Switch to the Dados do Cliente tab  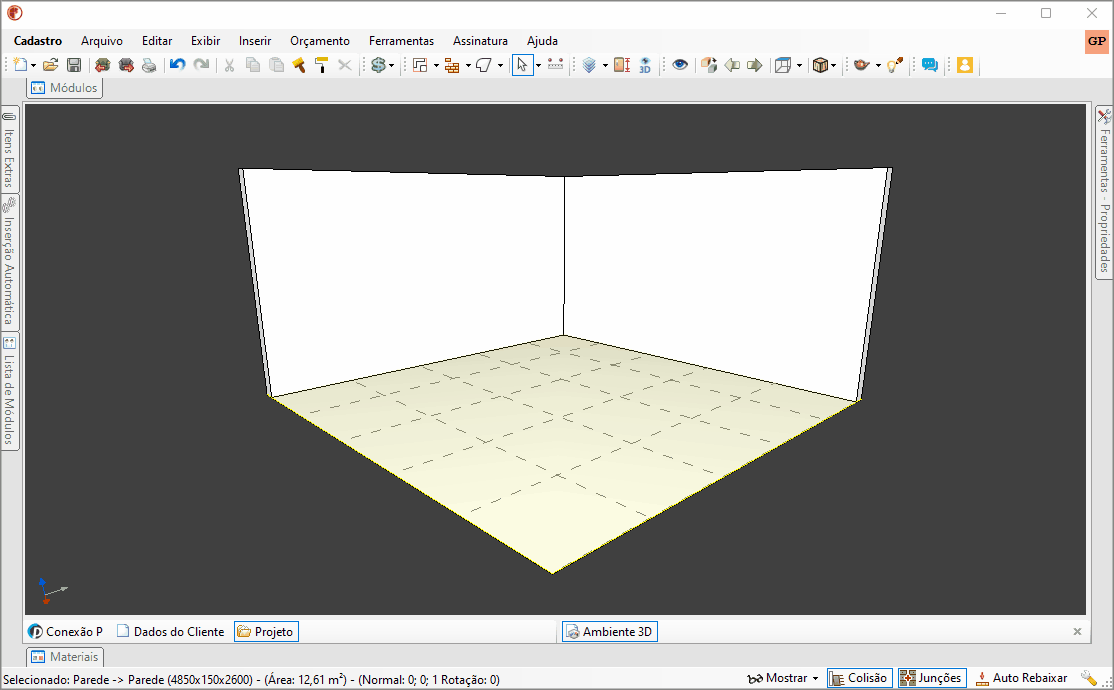click(x=171, y=632)
